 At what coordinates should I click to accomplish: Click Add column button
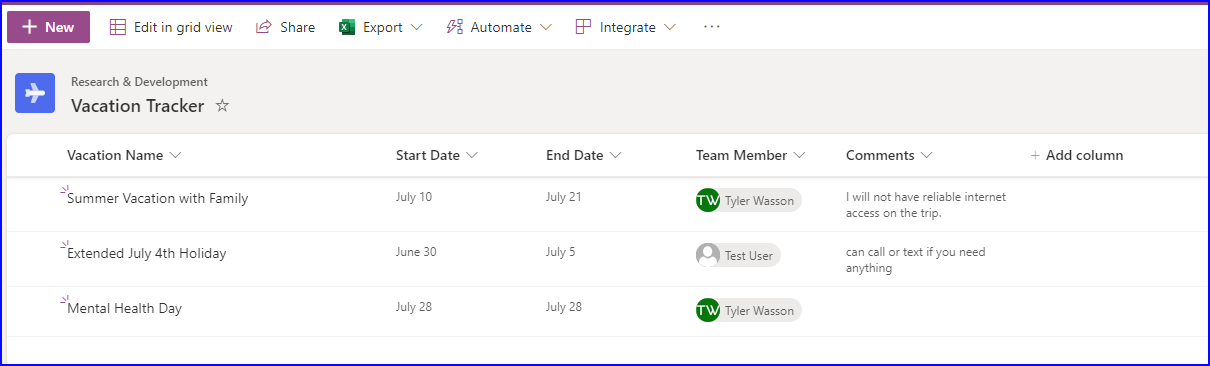coord(1077,155)
